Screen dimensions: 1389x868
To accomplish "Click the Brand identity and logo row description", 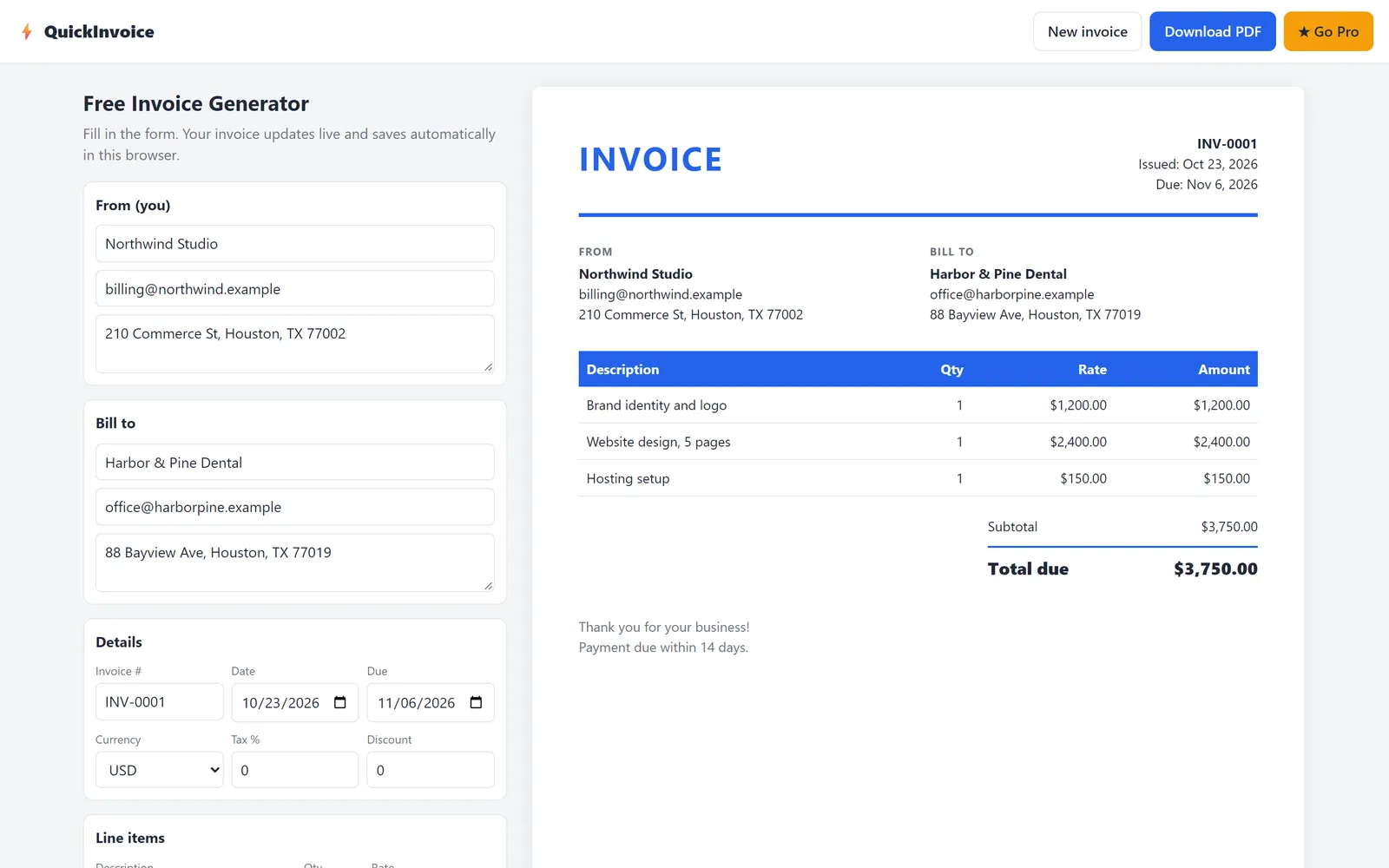I will click(x=656, y=405).
